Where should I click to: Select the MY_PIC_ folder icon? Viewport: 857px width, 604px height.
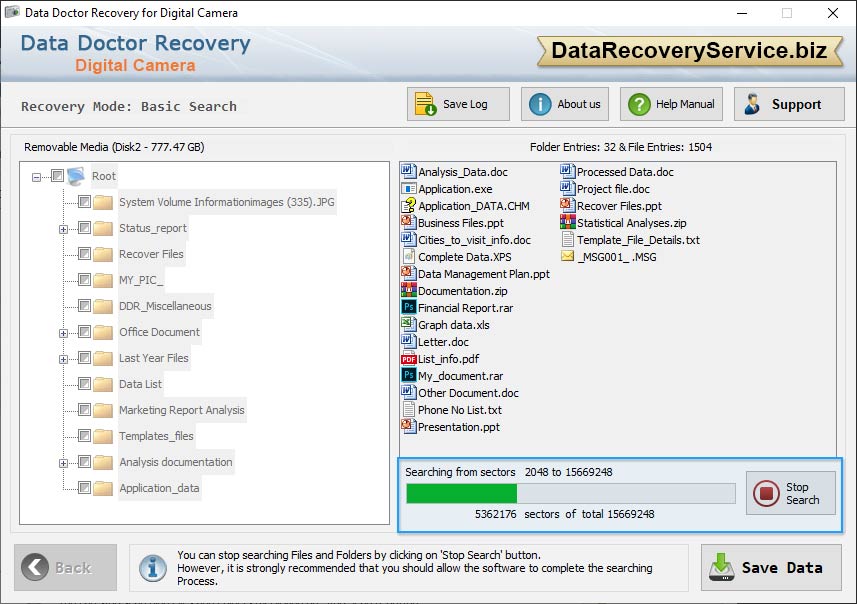click(x=103, y=280)
